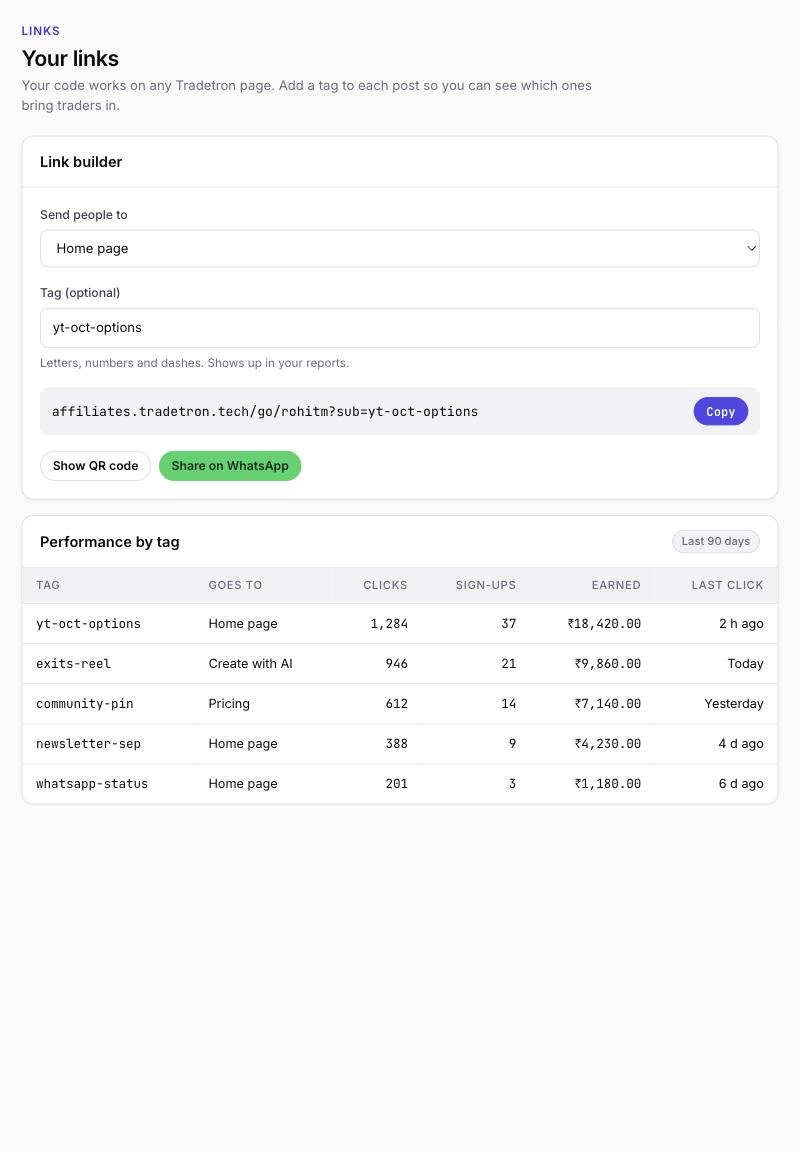Show the QR code
The height and width of the screenshot is (1151, 800).
(x=95, y=465)
